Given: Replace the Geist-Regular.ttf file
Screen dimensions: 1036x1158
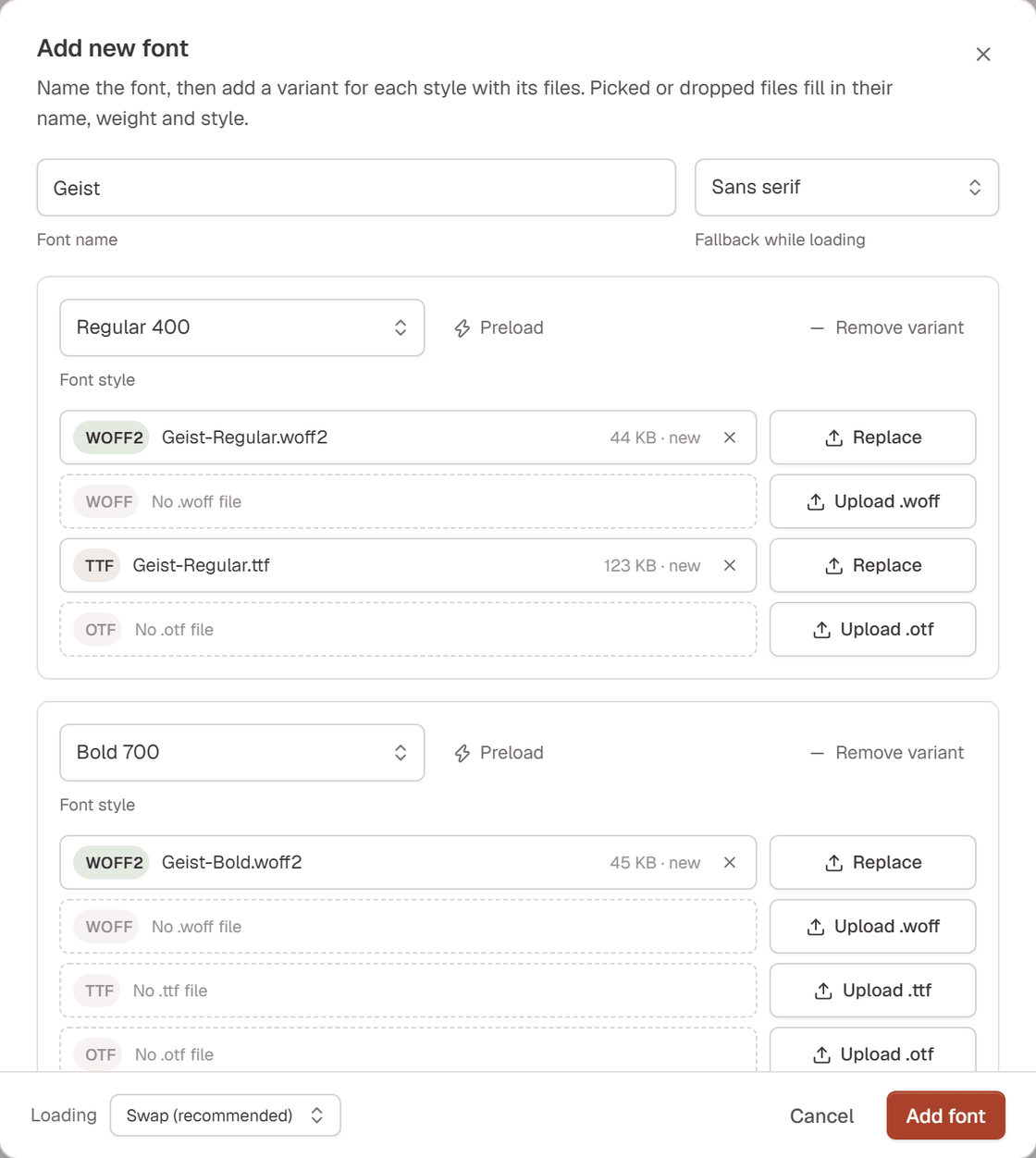Looking at the screenshot, I should (x=872, y=565).
